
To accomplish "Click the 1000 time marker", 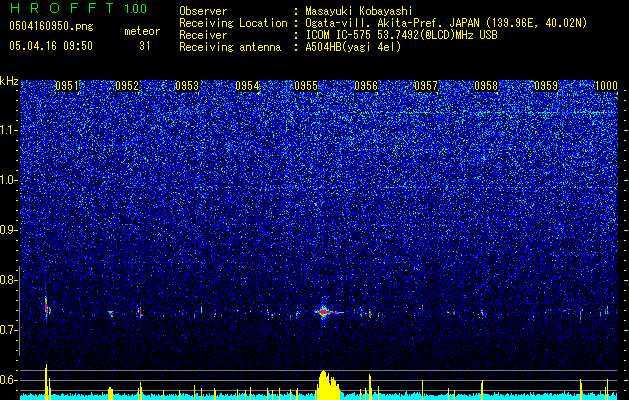I will coord(606,86).
